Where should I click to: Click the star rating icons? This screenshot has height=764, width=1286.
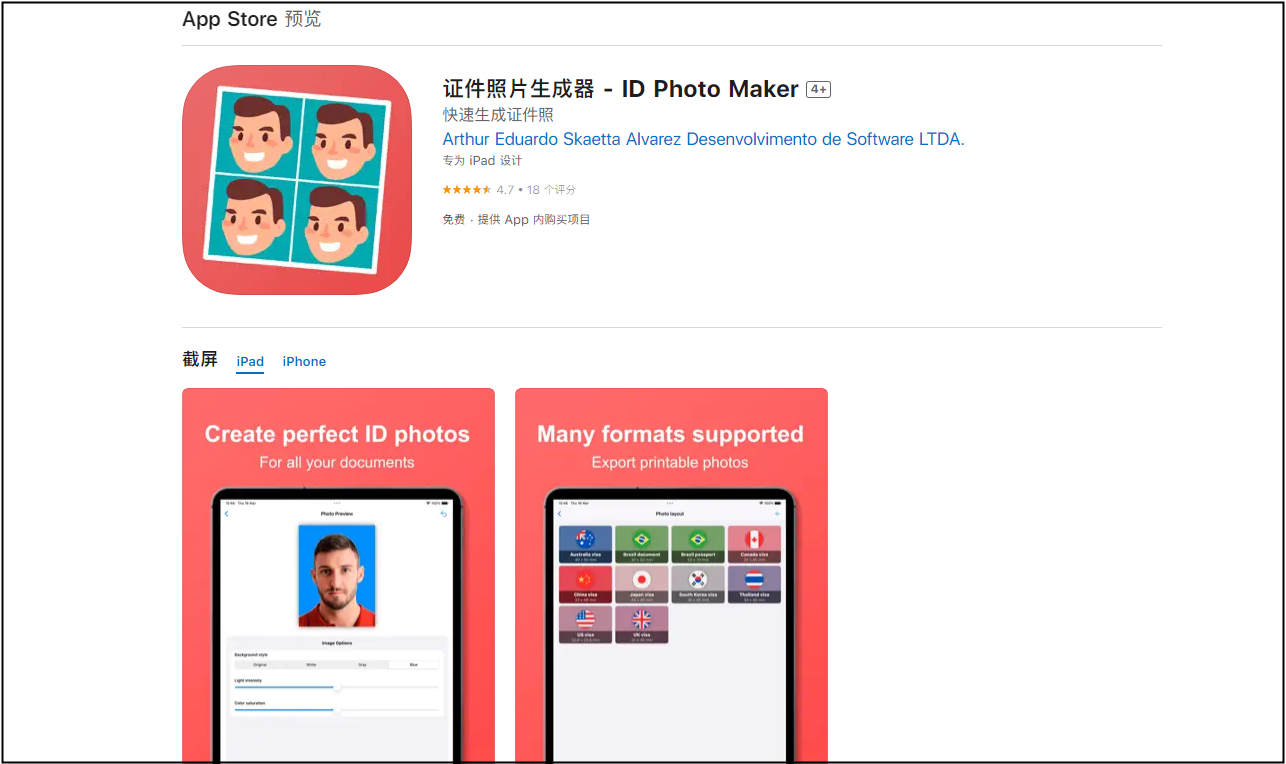[467, 190]
